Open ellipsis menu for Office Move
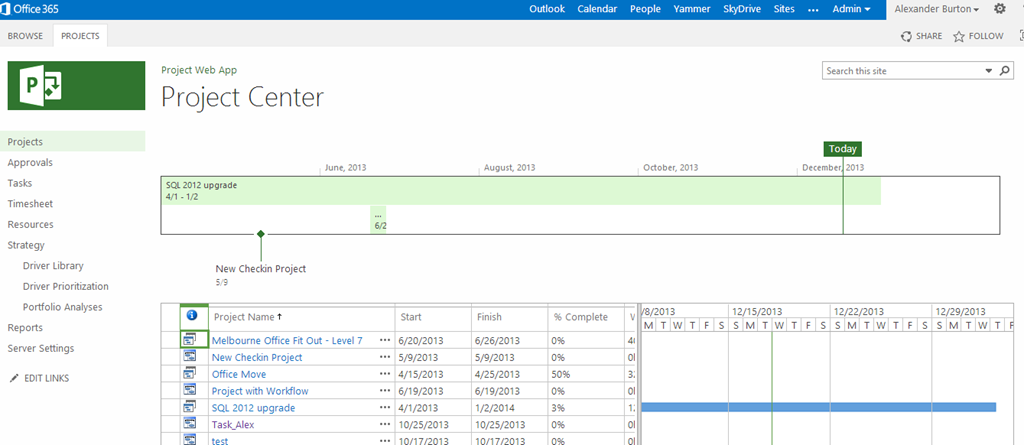Screen dimensions: 1024x445 click(385, 374)
